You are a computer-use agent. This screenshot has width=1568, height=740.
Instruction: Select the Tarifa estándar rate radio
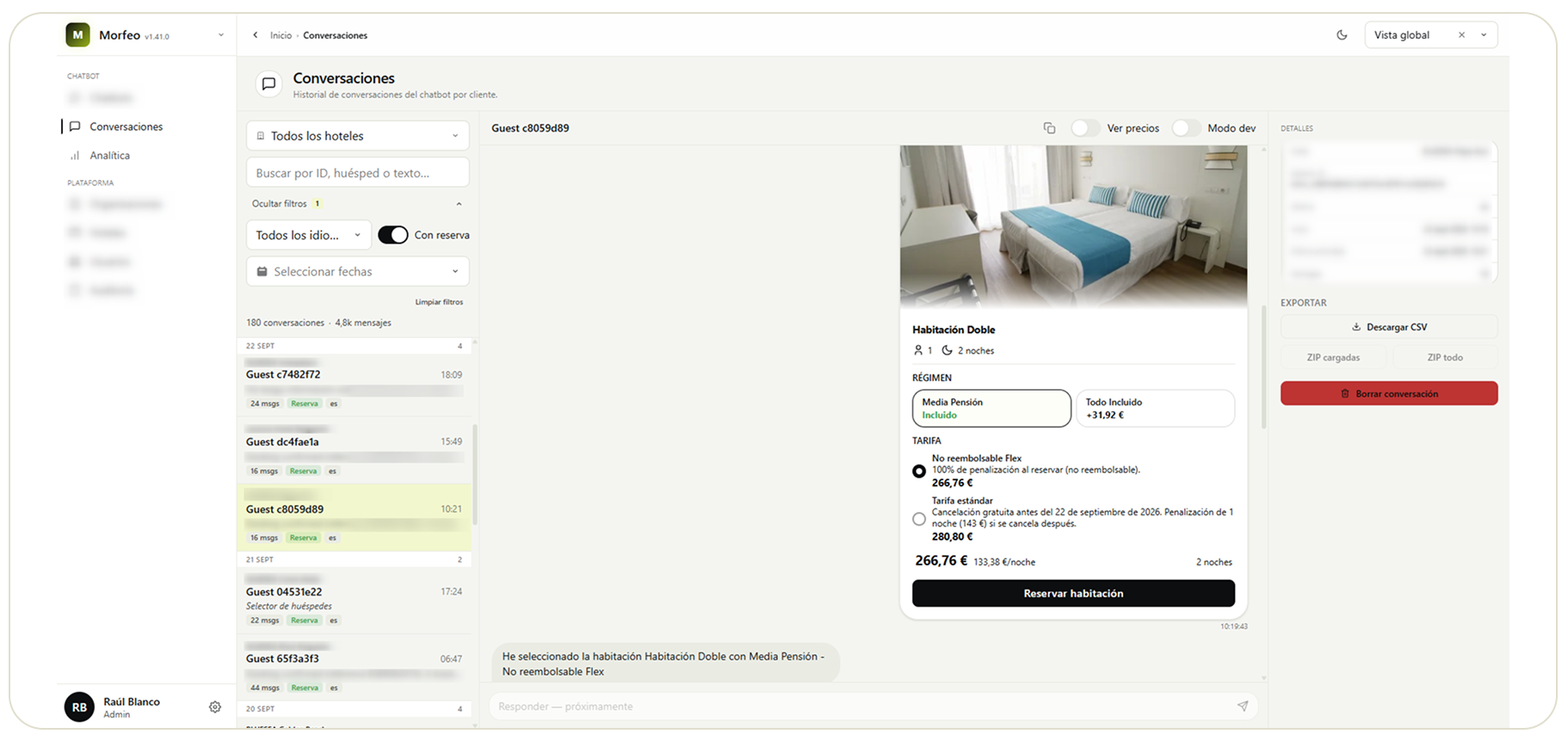click(x=919, y=519)
